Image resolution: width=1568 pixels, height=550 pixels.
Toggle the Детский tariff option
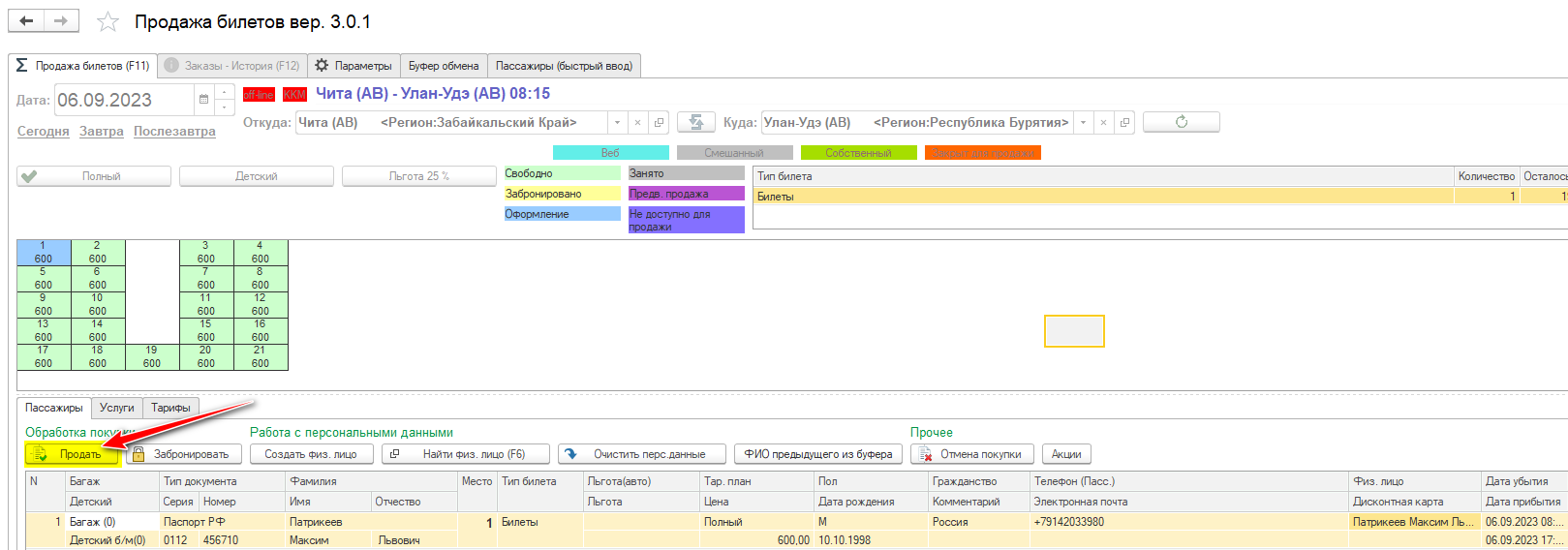(x=257, y=176)
